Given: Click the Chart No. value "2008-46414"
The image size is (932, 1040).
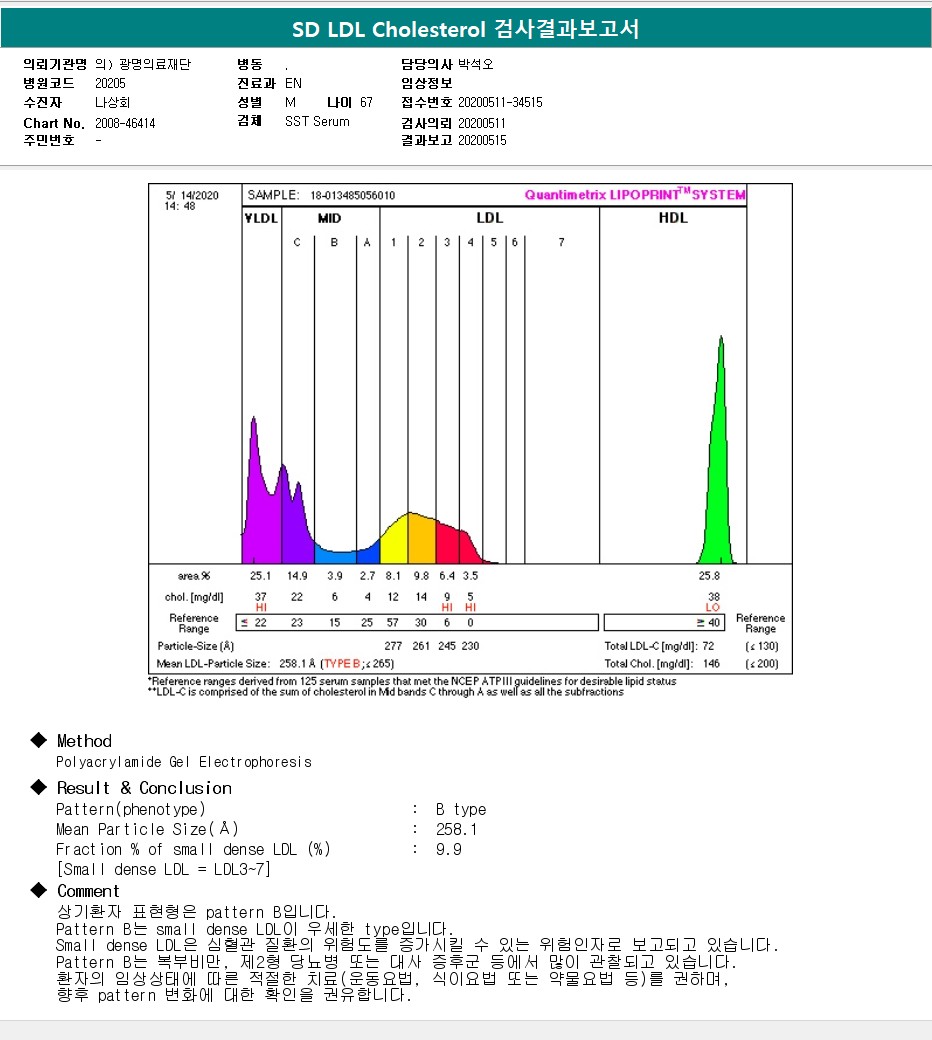Looking at the screenshot, I should click(x=125, y=123).
